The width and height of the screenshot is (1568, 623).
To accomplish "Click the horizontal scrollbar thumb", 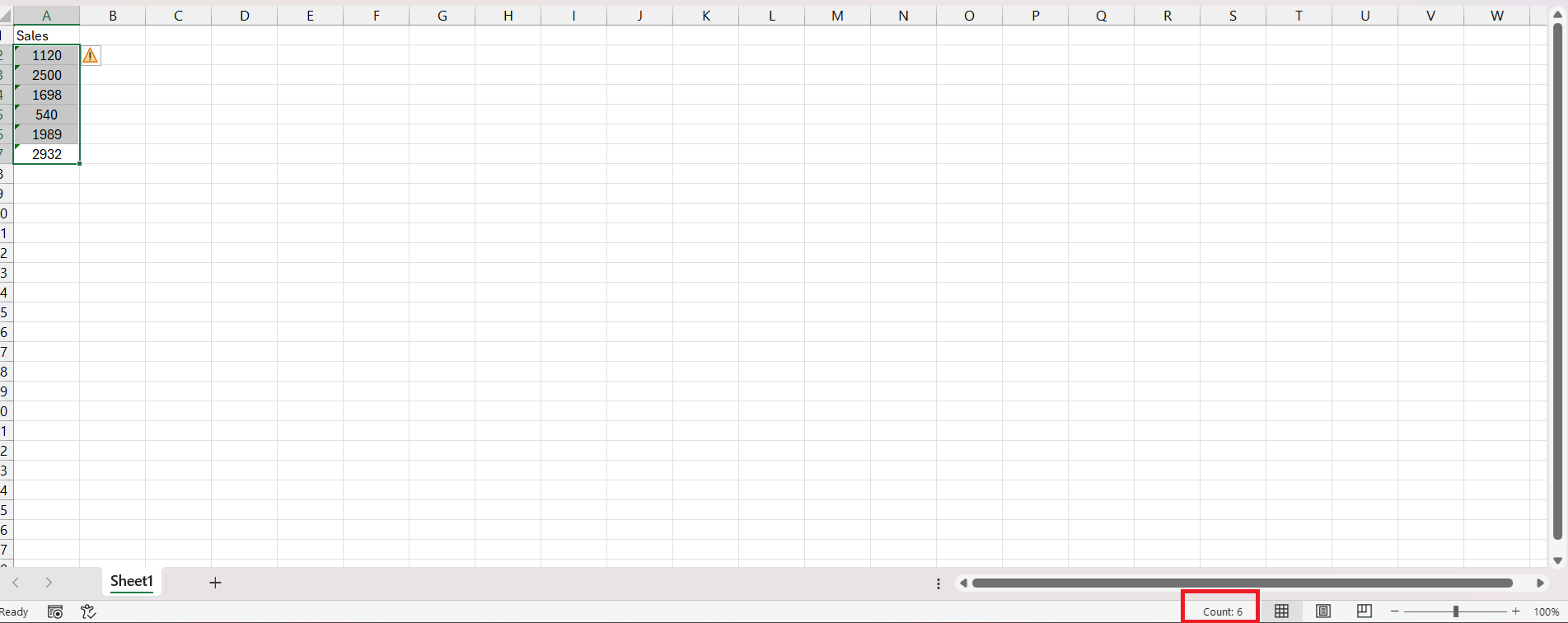I will click(1243, 583).
